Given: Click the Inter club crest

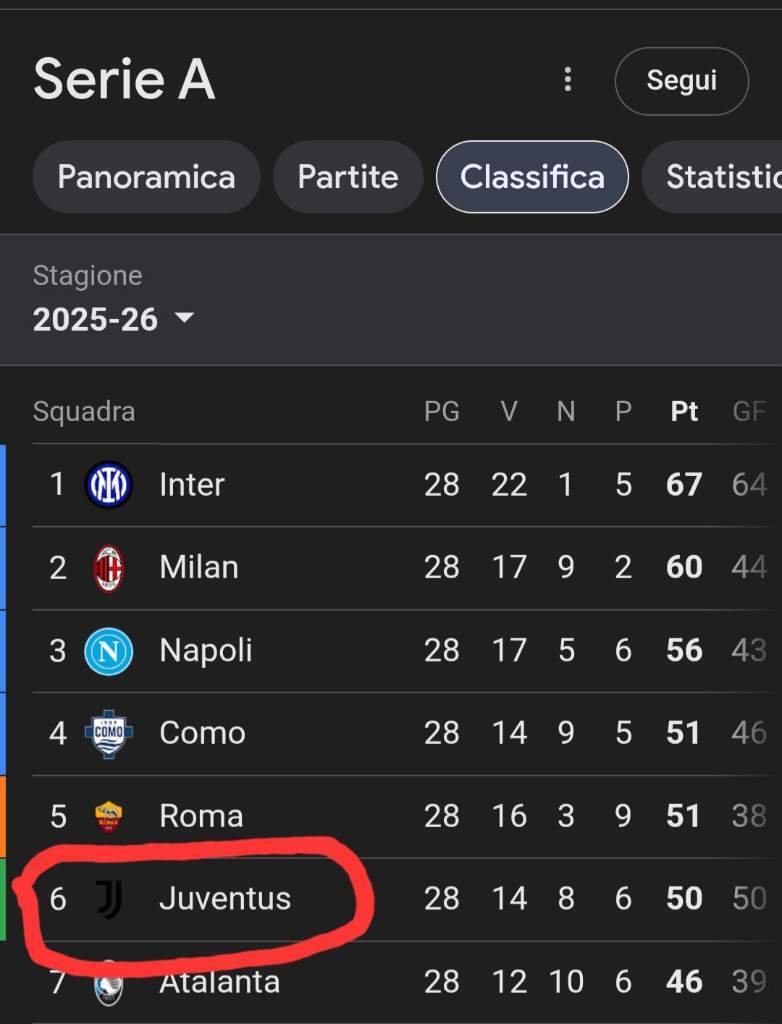Looking at the screenshot, I should [108, 485].
